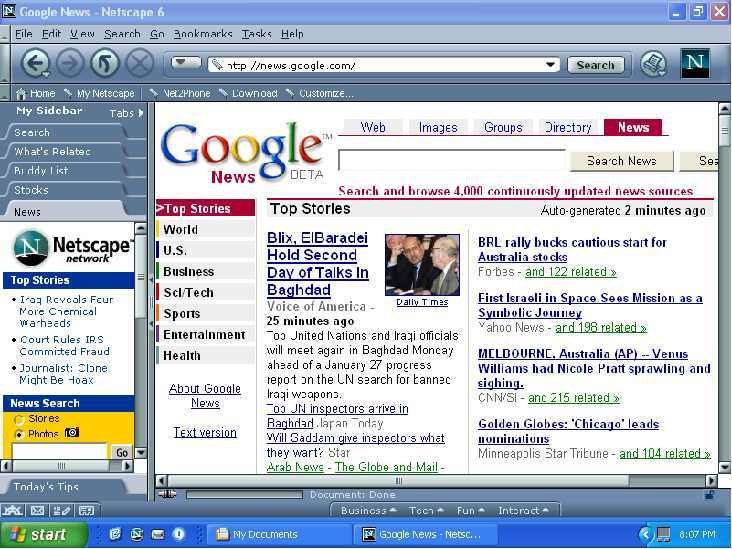Go forward with the Forward arrow button

click(70, 63)
